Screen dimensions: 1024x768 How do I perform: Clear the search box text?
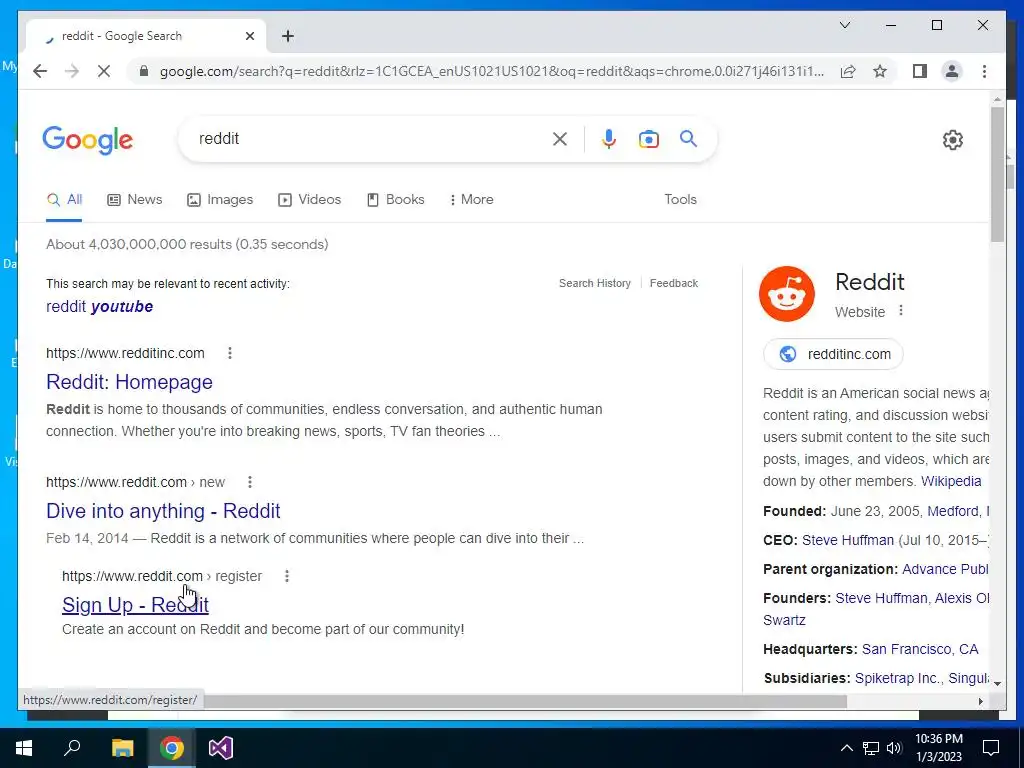(x=560, y=138)
